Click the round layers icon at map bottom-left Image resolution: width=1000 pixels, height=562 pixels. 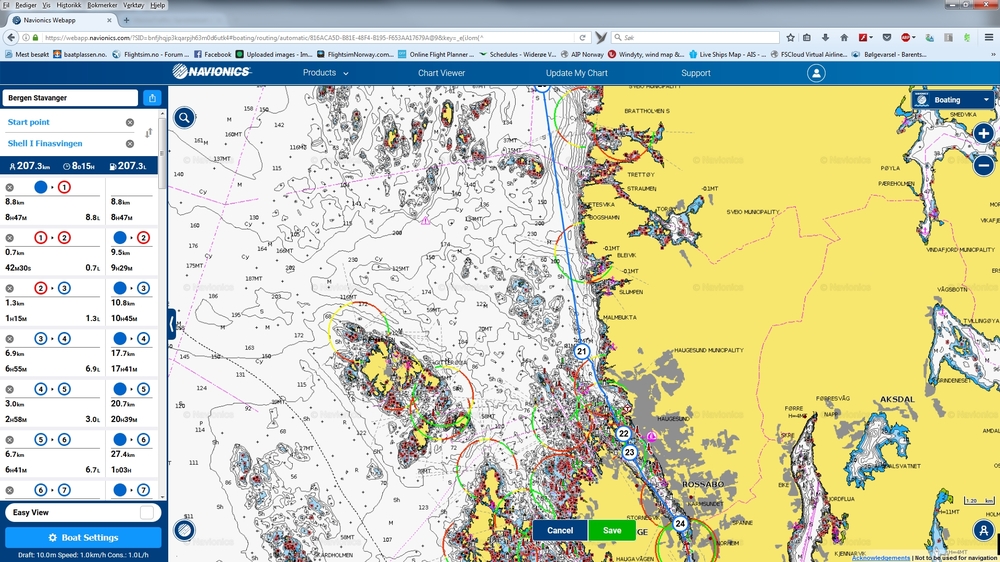click(184, 530)
